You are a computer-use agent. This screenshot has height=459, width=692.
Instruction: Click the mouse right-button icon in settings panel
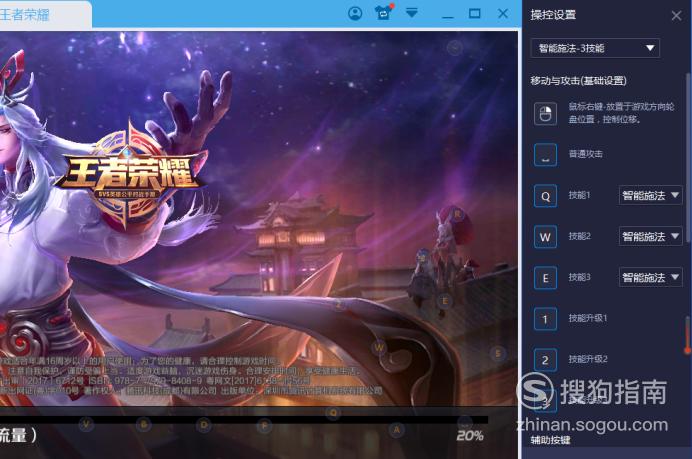click(x=545, y=114)
